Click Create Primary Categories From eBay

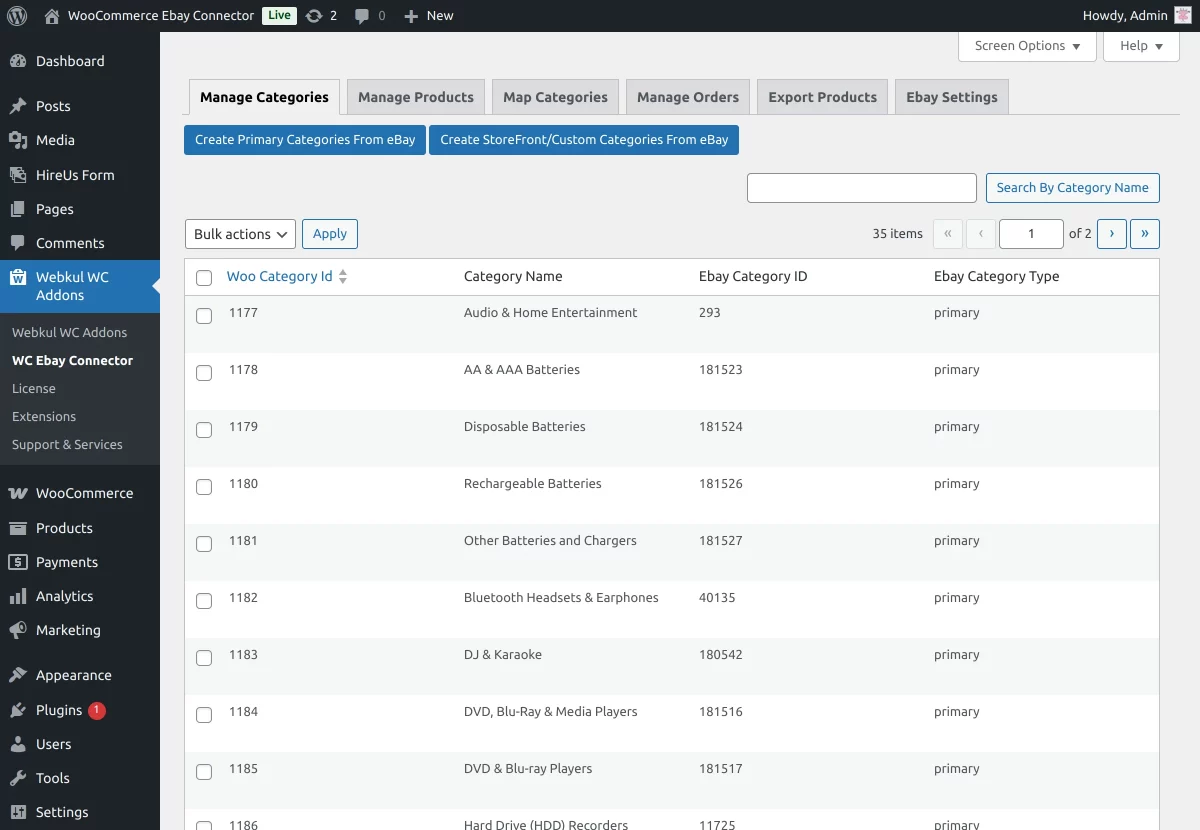pyautogui.click(x=304, y=140)
